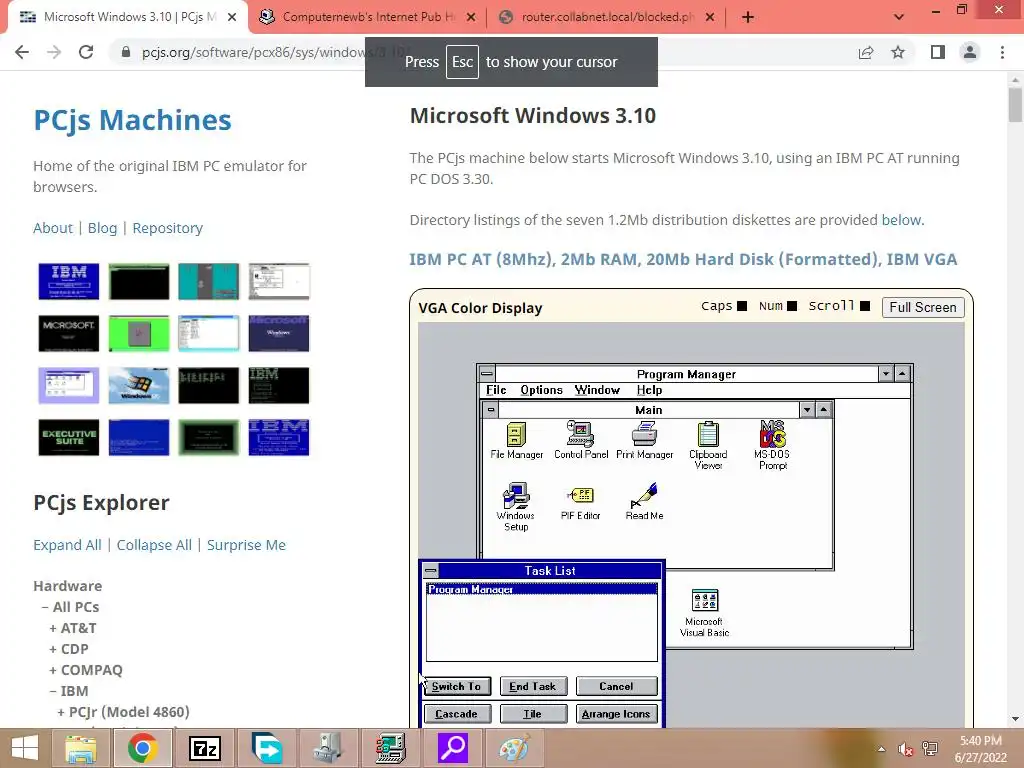Open the purple magnifier taskbar app
Viewport: 1024px width, 768px height.
453,748
